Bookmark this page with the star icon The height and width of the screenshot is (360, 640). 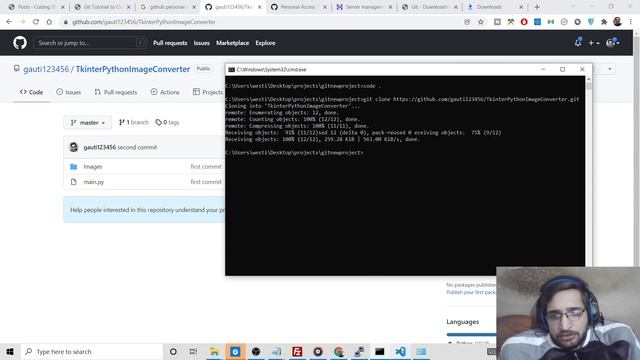click(481, 22)
